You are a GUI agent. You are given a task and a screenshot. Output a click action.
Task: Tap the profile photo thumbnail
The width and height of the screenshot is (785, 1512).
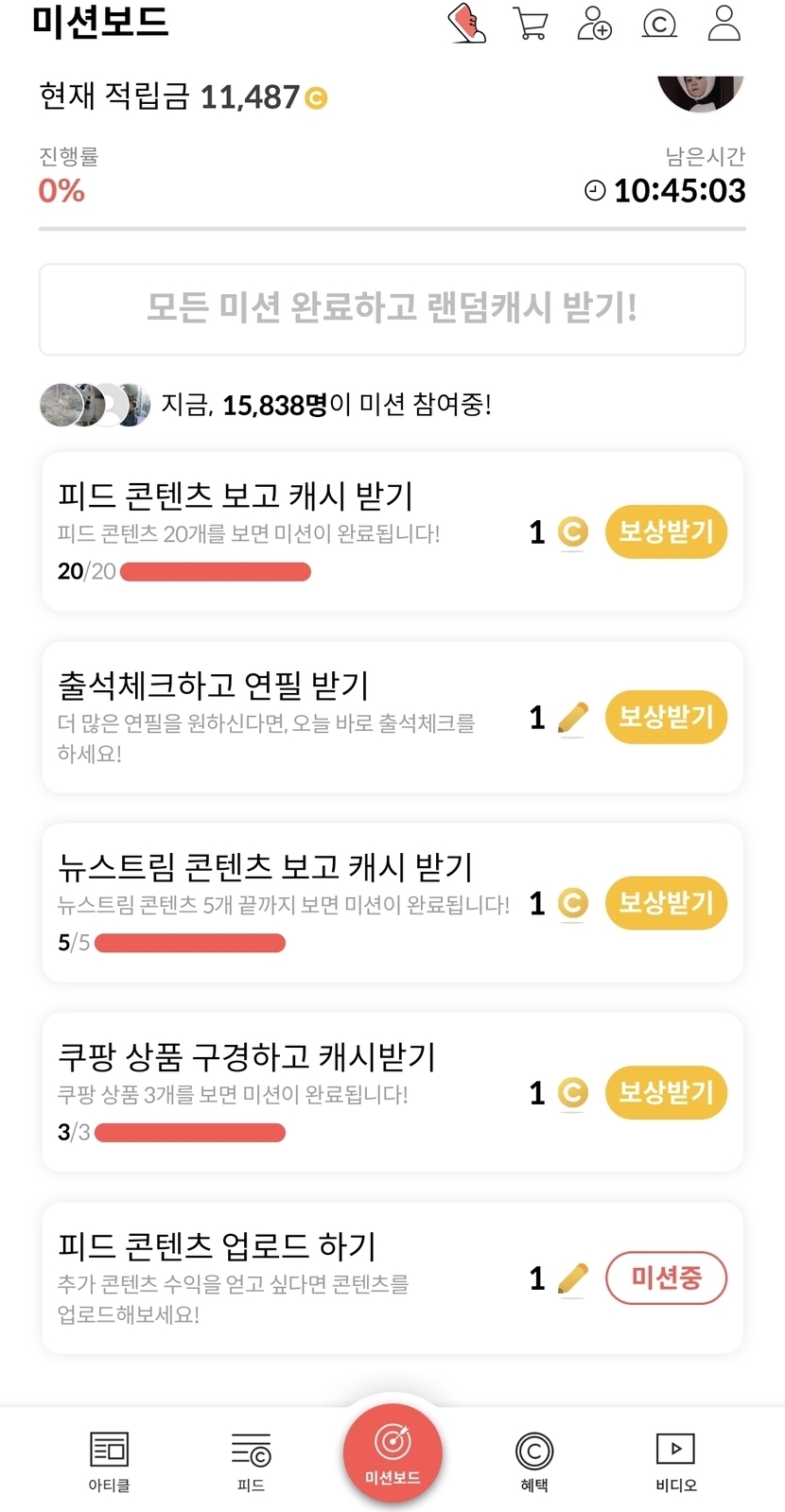pos(700,92)
